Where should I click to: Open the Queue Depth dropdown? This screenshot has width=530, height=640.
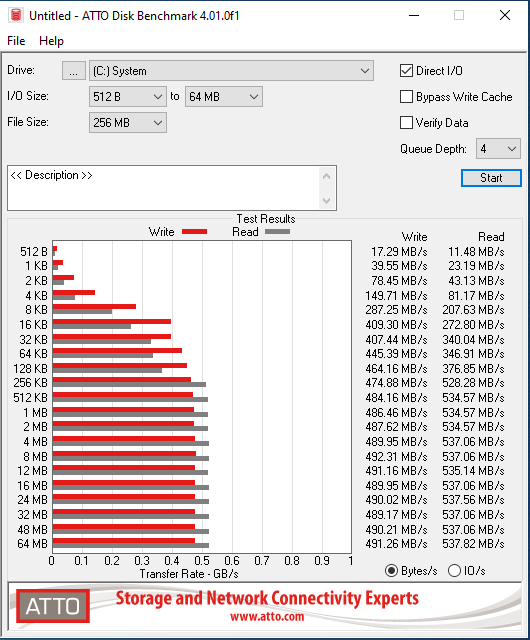[x=498, y=149]
